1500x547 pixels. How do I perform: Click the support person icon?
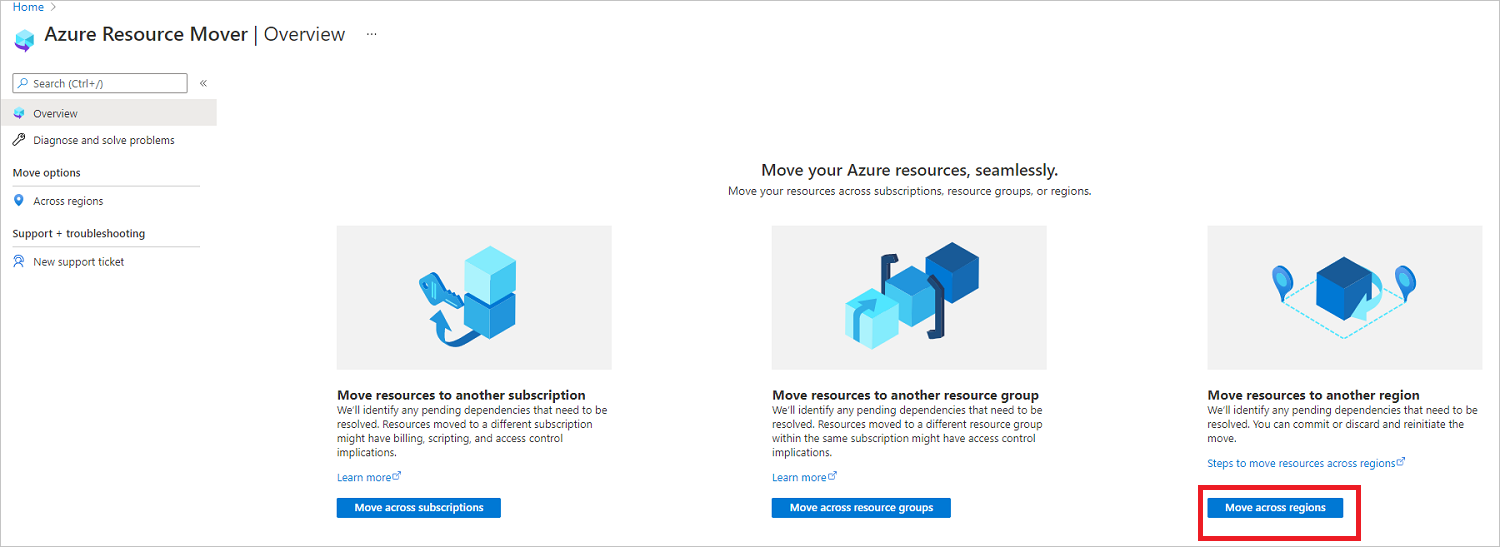coord(19,262)
